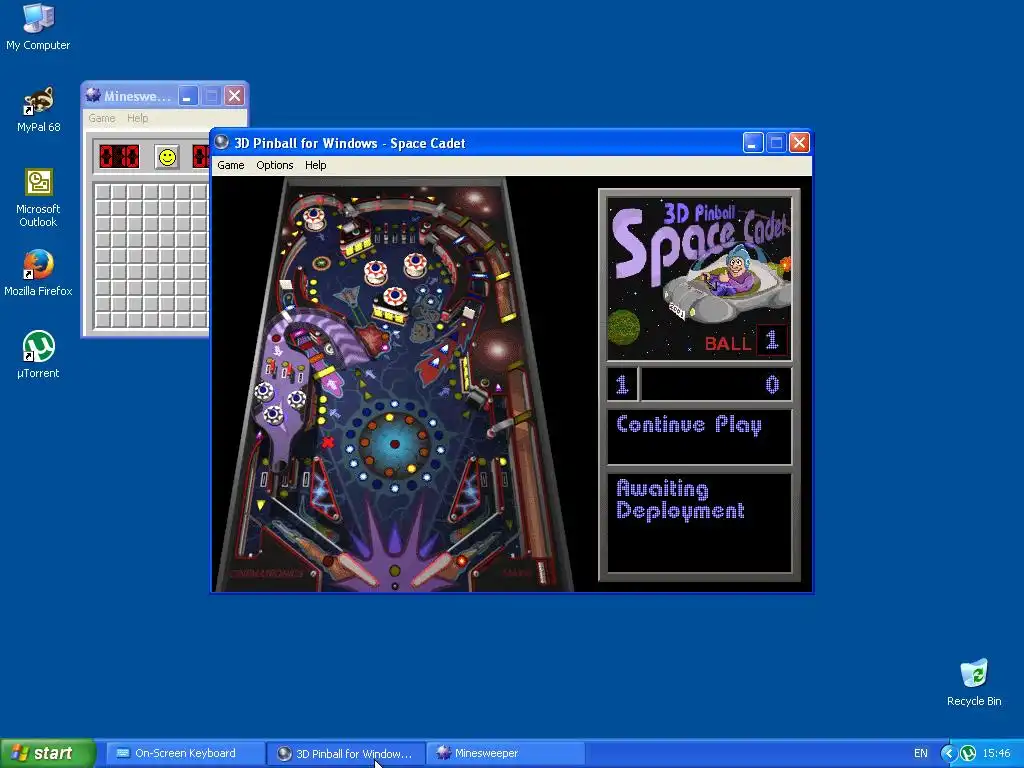Viewport: 1024px width, 768px height.
Task: Close the Minesweeper window
Action: click(x=234, y=96)
